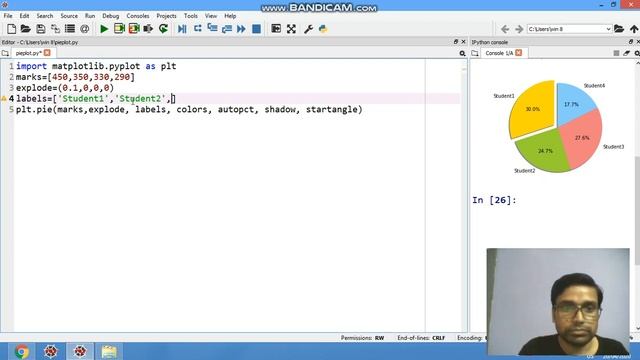Viewport: 640px width, 360px height.
Task: Save the current file with floppy icon
Action: click(x=40, y=29)
